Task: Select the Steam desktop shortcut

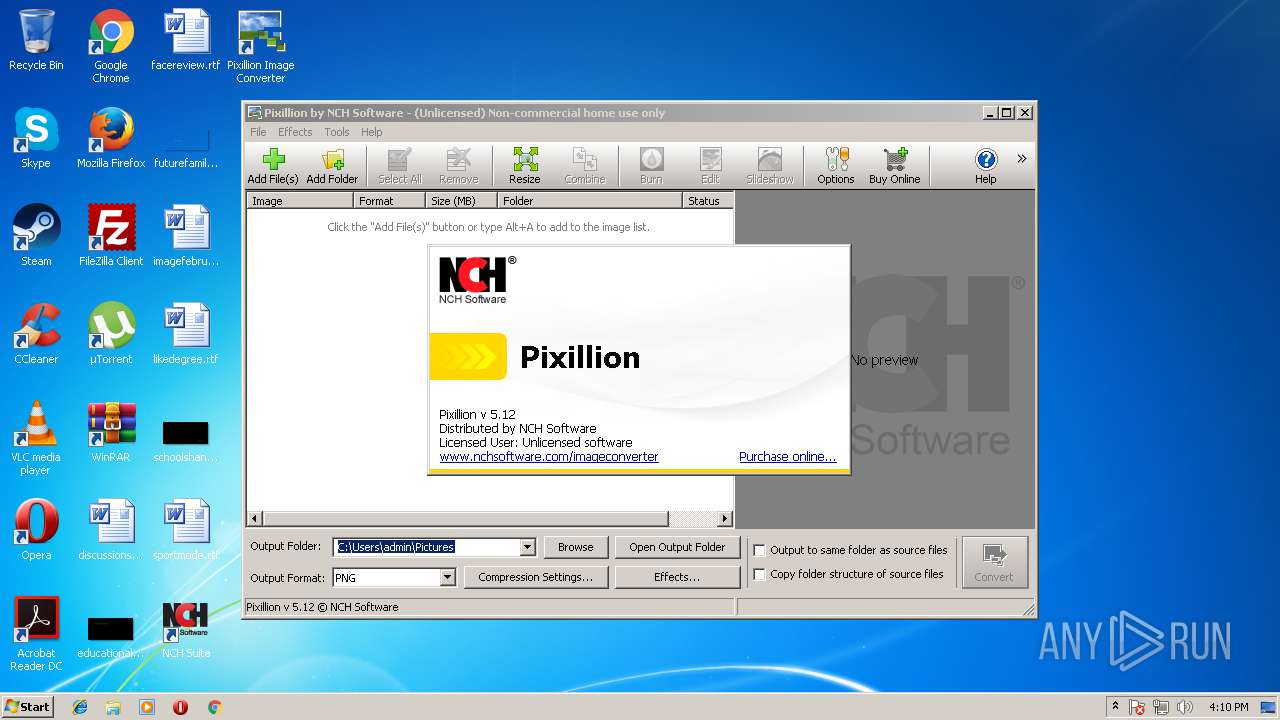Action: (36, 236)
